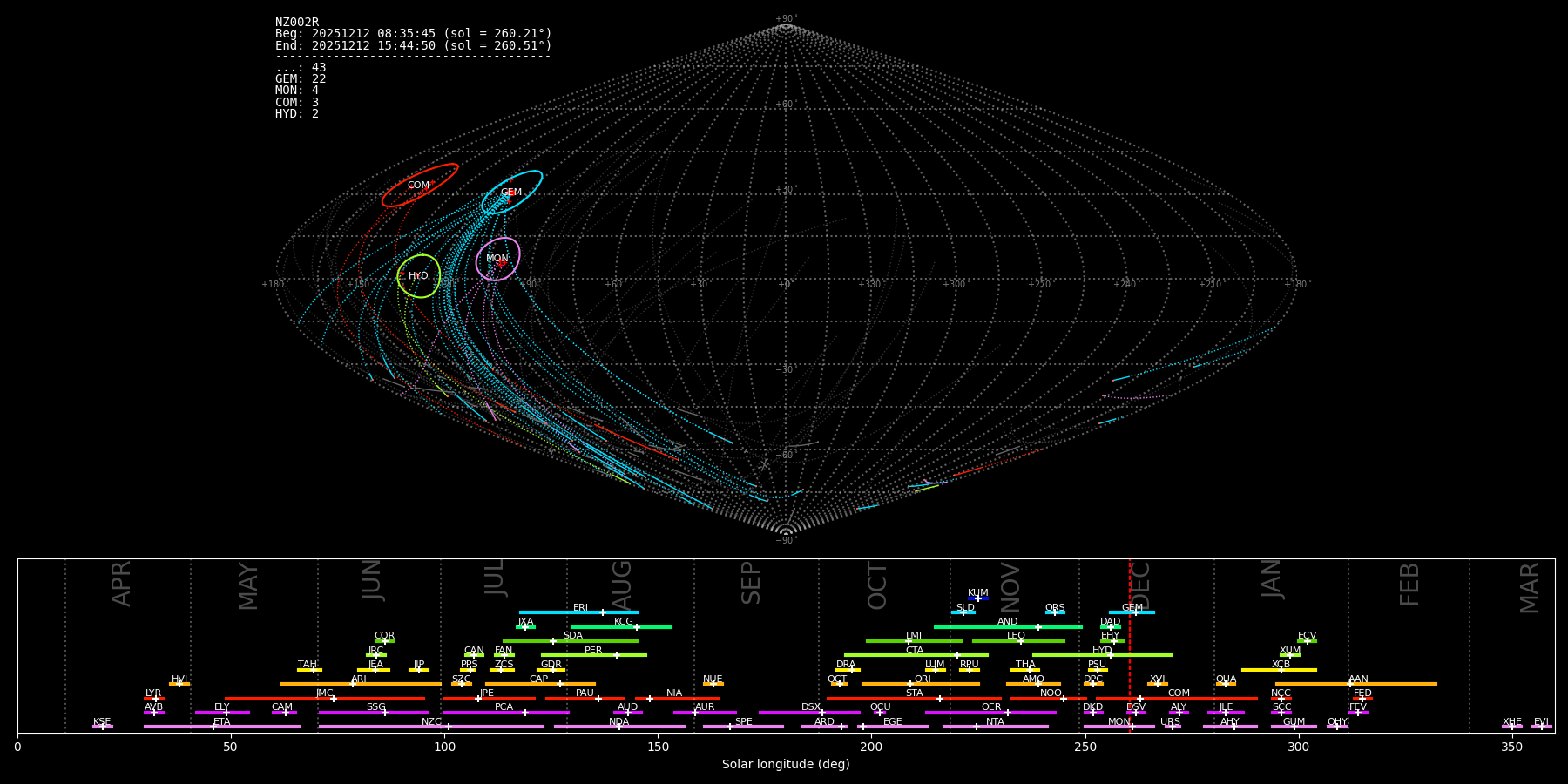Click the GEM cyan bar in timeline
Screen dimensions: 1568x784
[x=1132, y=612]
